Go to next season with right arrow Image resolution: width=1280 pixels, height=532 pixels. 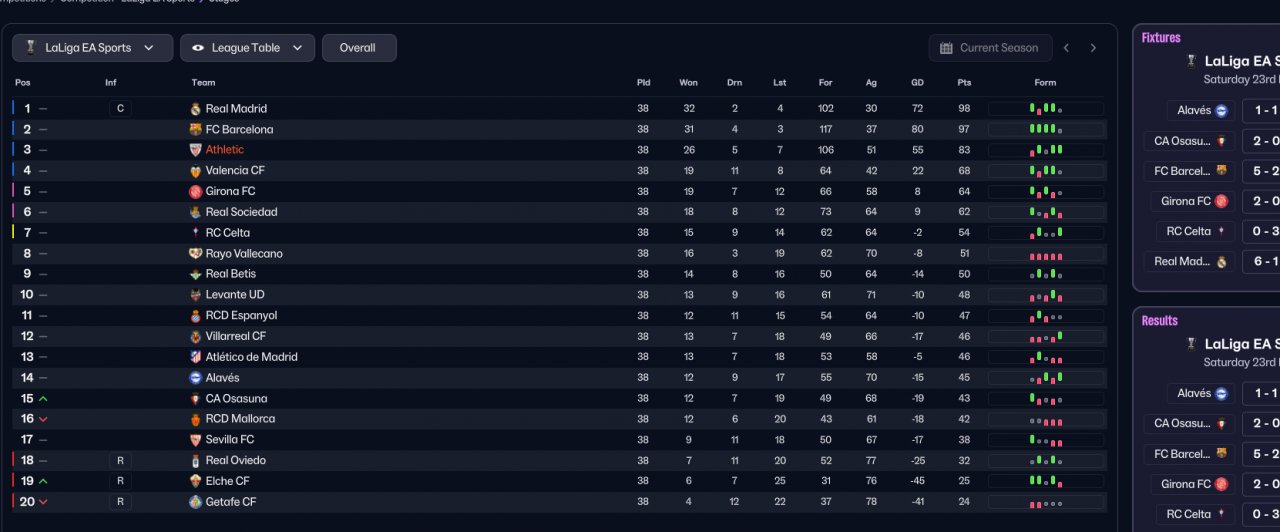1093,48
